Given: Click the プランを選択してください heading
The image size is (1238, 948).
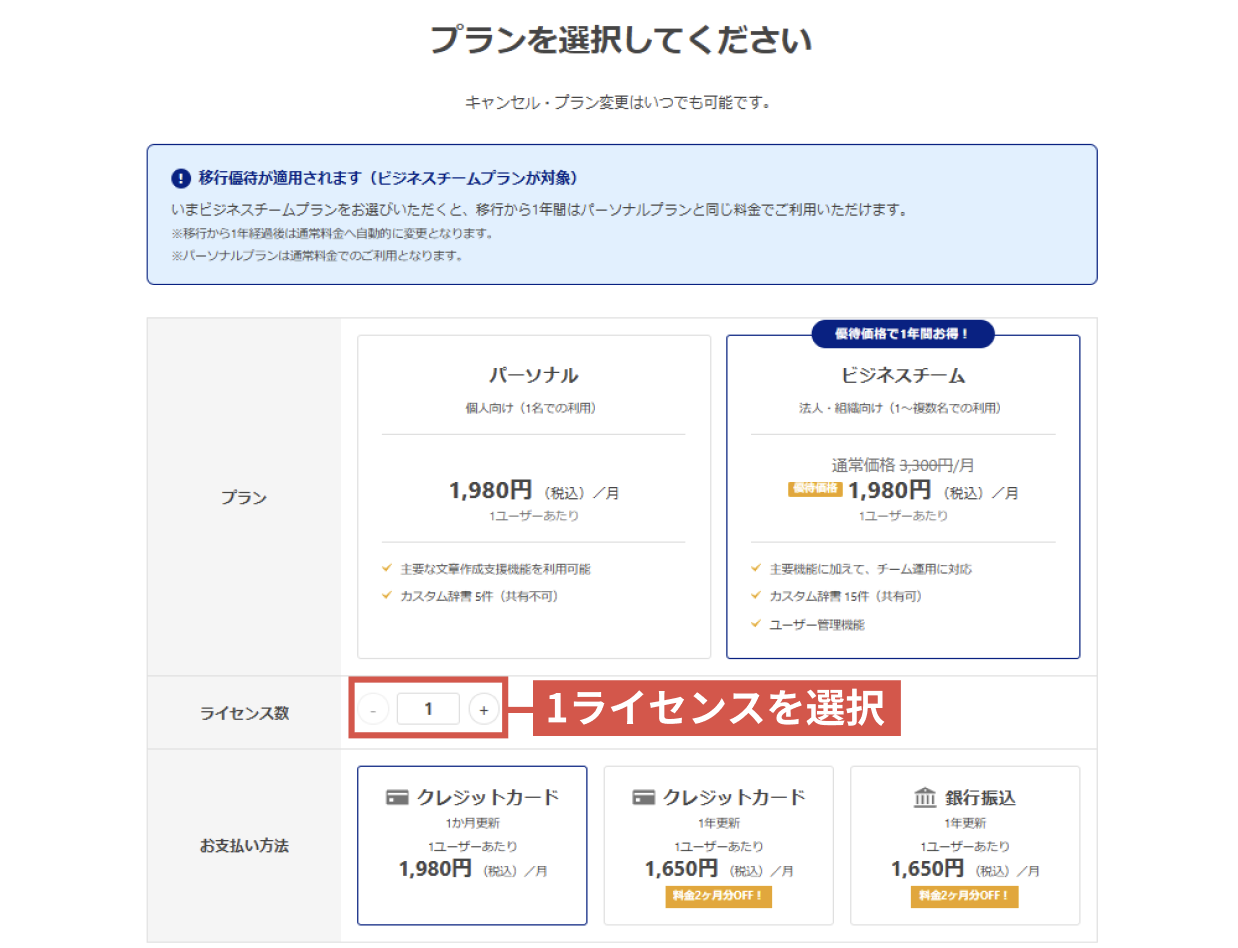Looking at the screenshot, I should (620, 40).
